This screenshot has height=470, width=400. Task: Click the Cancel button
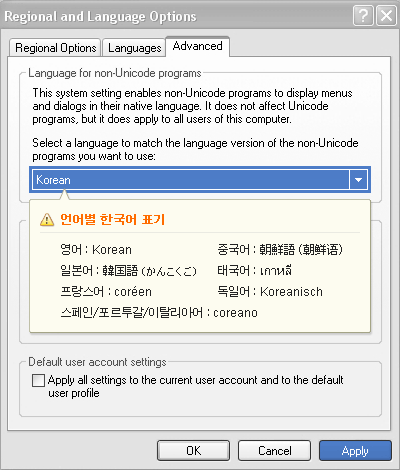tap(274, 451)
